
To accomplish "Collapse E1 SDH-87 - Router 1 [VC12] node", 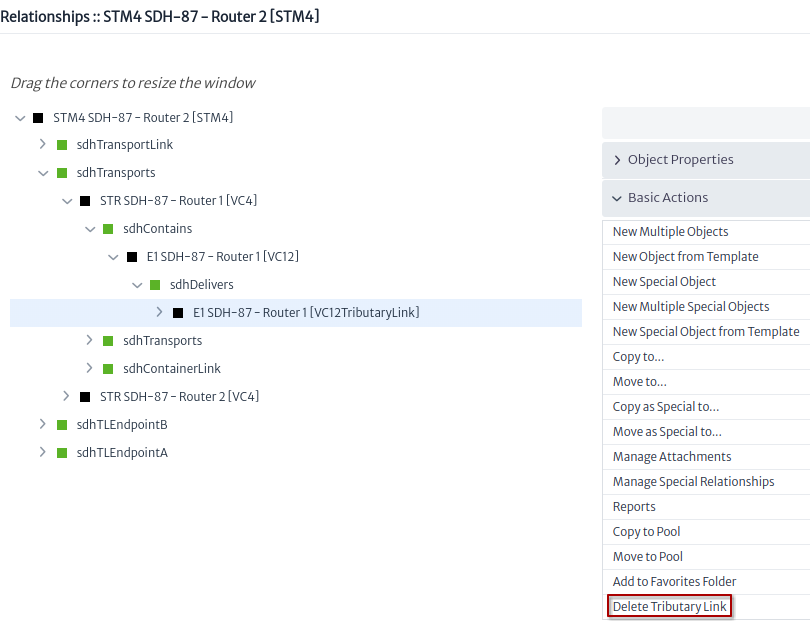I will (x=114, y=257).
